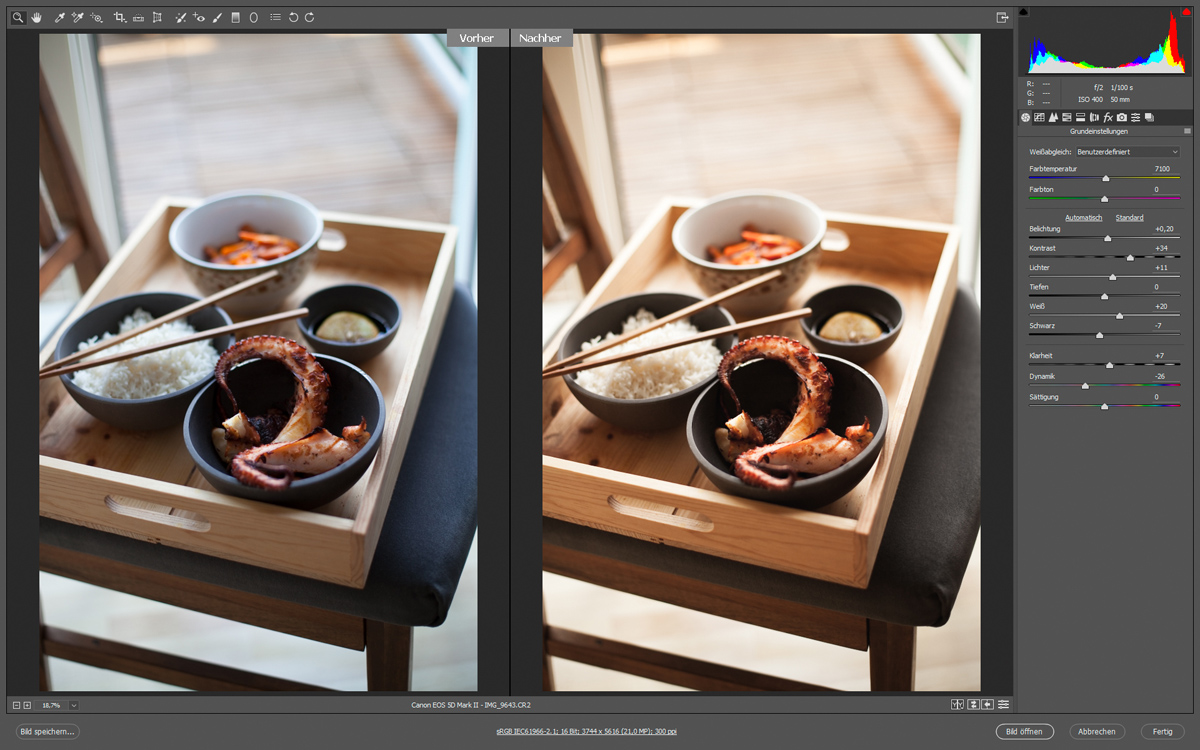This screenshot has width=1200, height=750.
Task: Open the Grundeinstellungen panel menu
Action: click(1187, 131)
